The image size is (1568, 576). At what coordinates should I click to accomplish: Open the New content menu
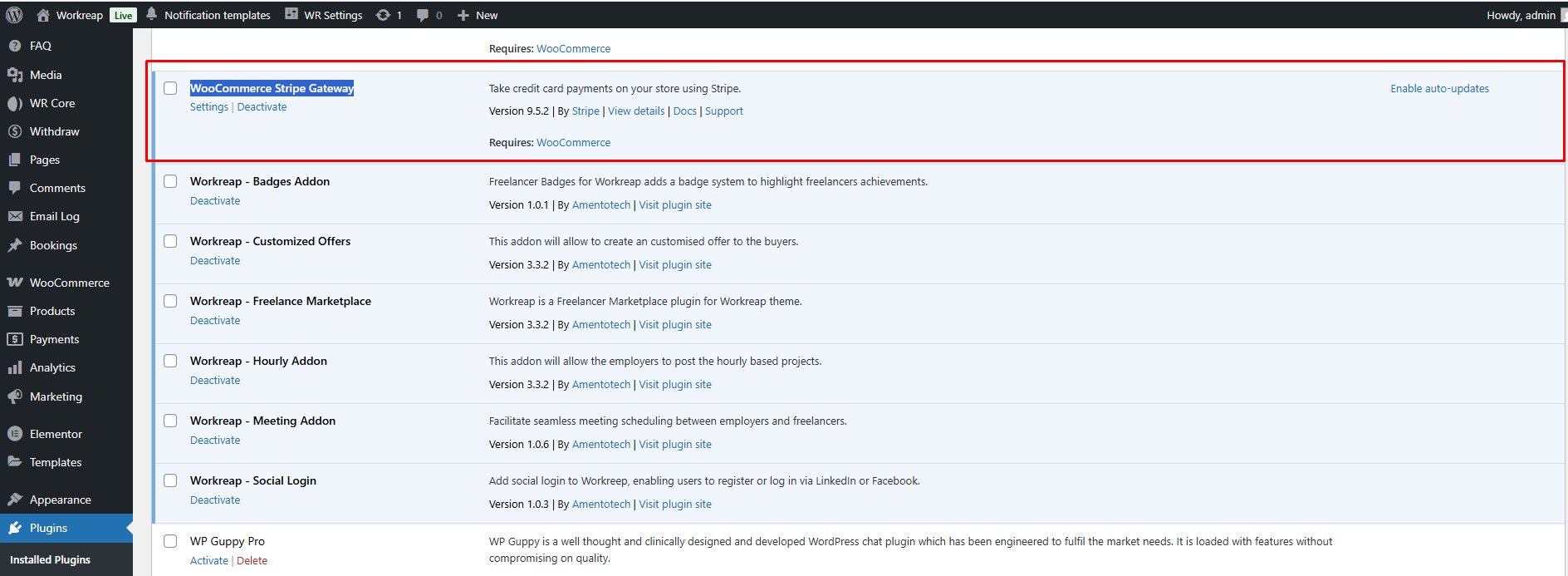[x=478, y=15]
